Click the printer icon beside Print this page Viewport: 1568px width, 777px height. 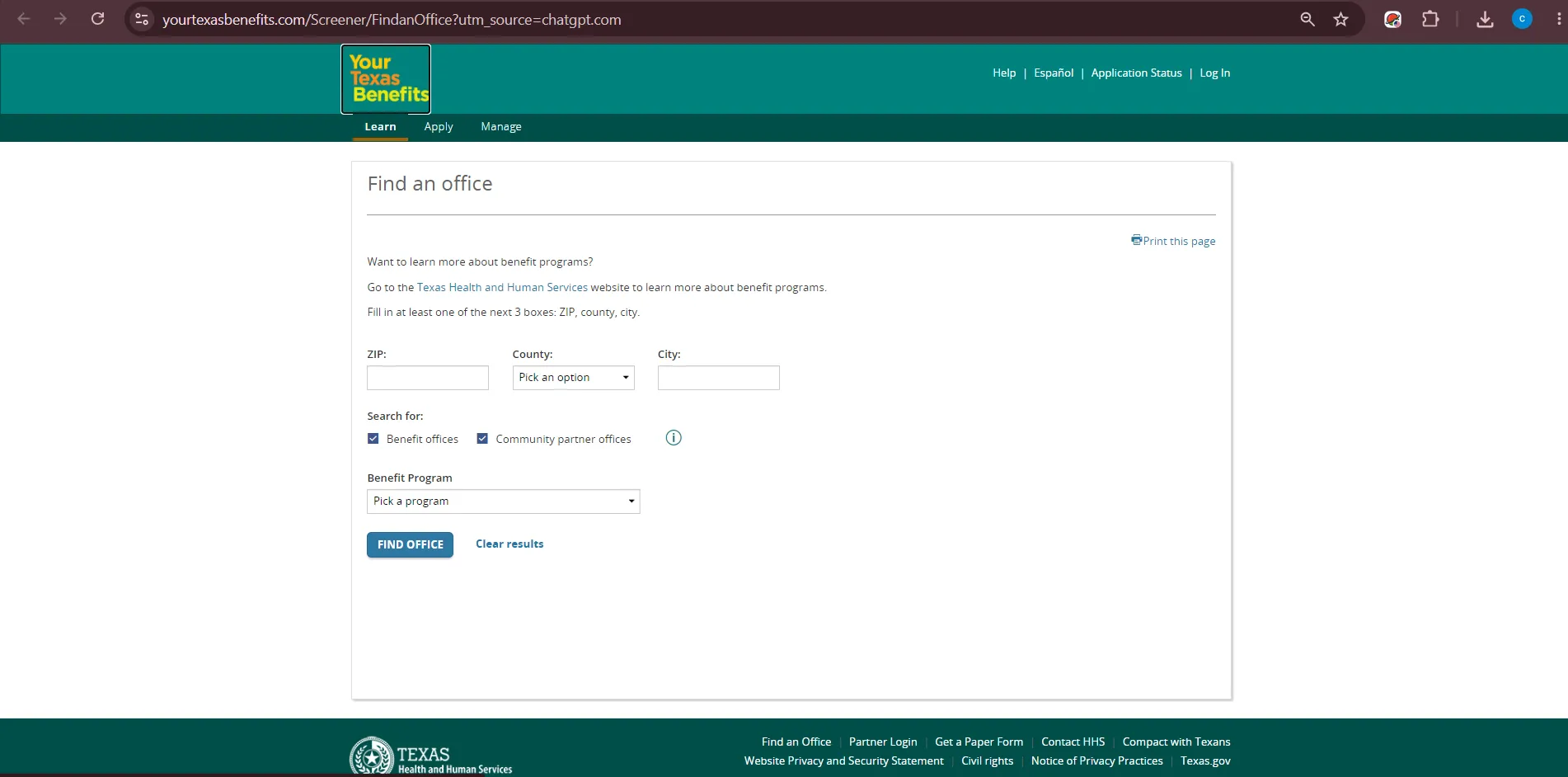click(x=1136, y=240)
